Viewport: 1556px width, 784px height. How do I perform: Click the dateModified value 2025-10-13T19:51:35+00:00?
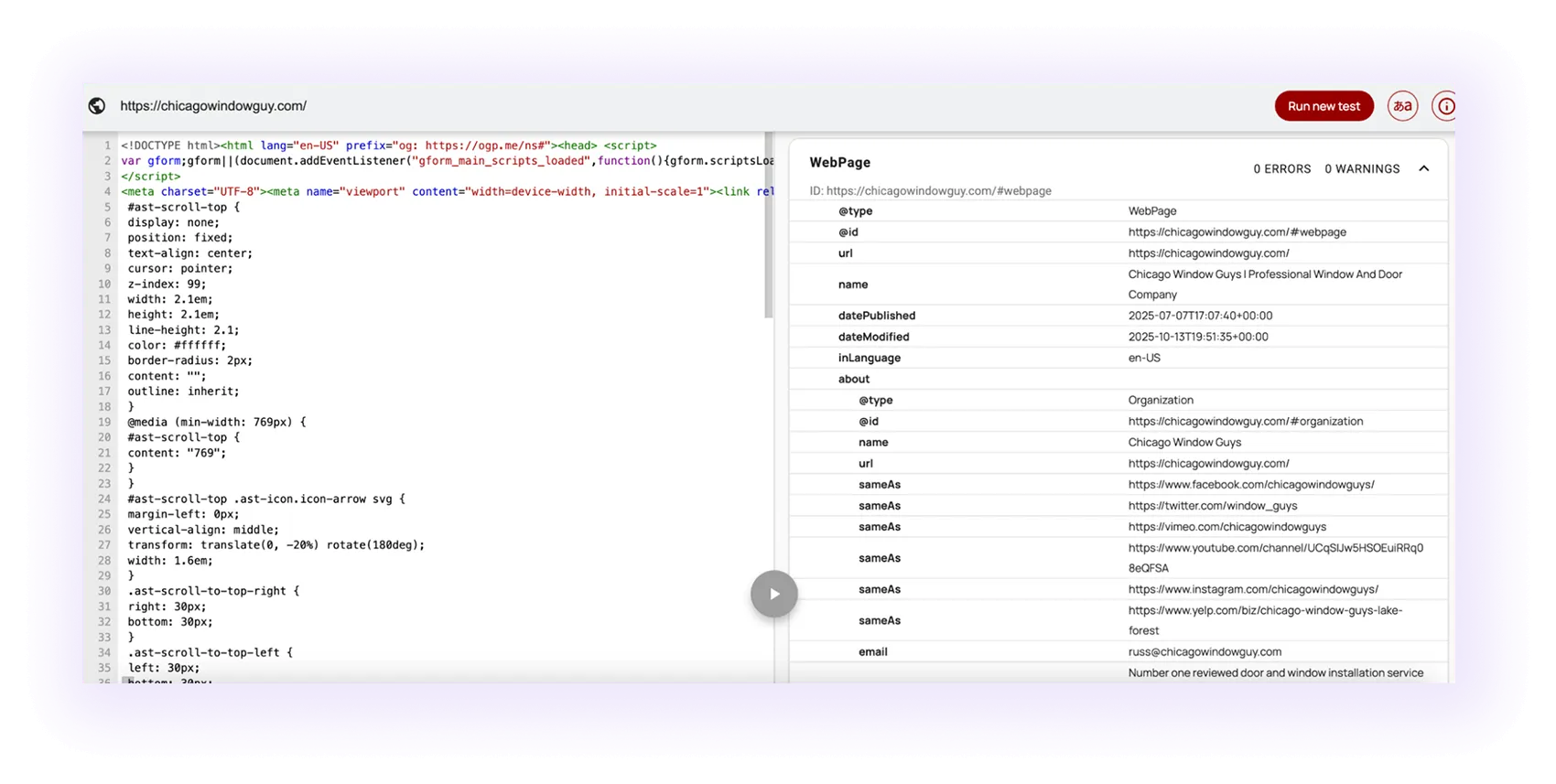coord(1198,337)
